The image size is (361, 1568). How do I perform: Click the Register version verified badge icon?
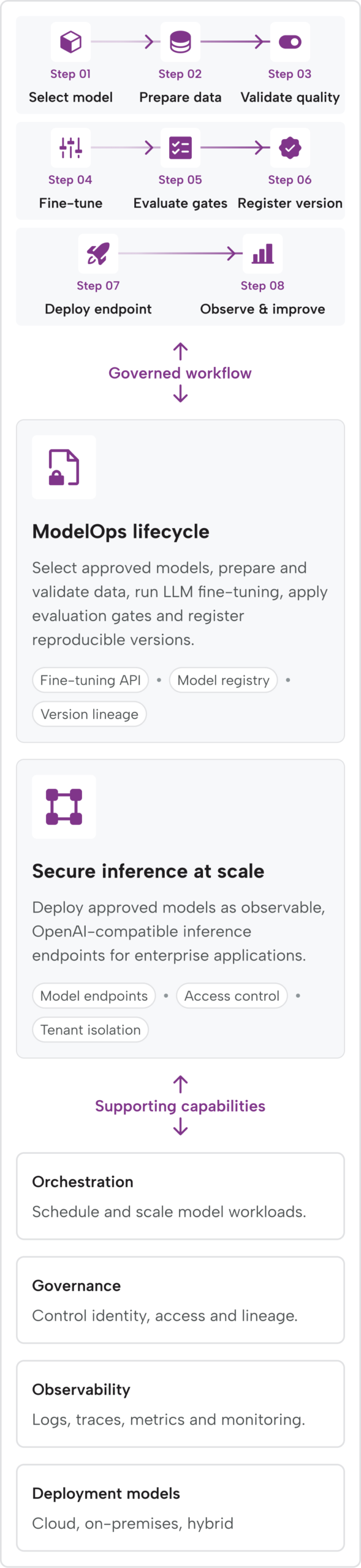290,148
